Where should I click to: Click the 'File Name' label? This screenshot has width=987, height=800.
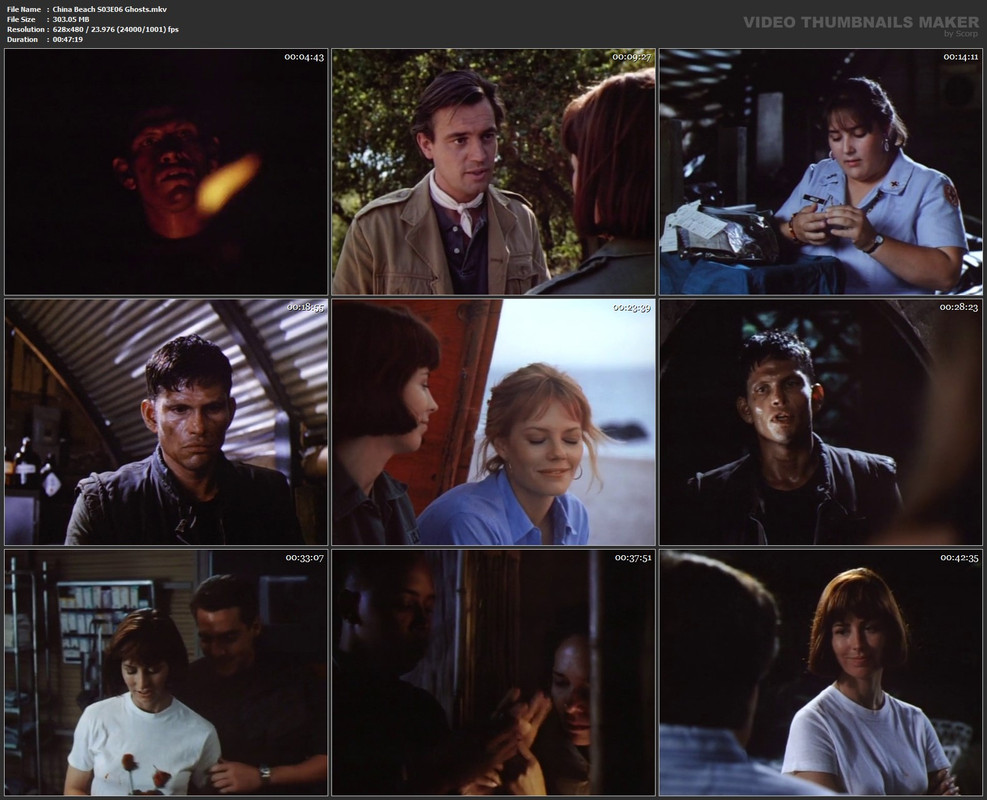23,9
